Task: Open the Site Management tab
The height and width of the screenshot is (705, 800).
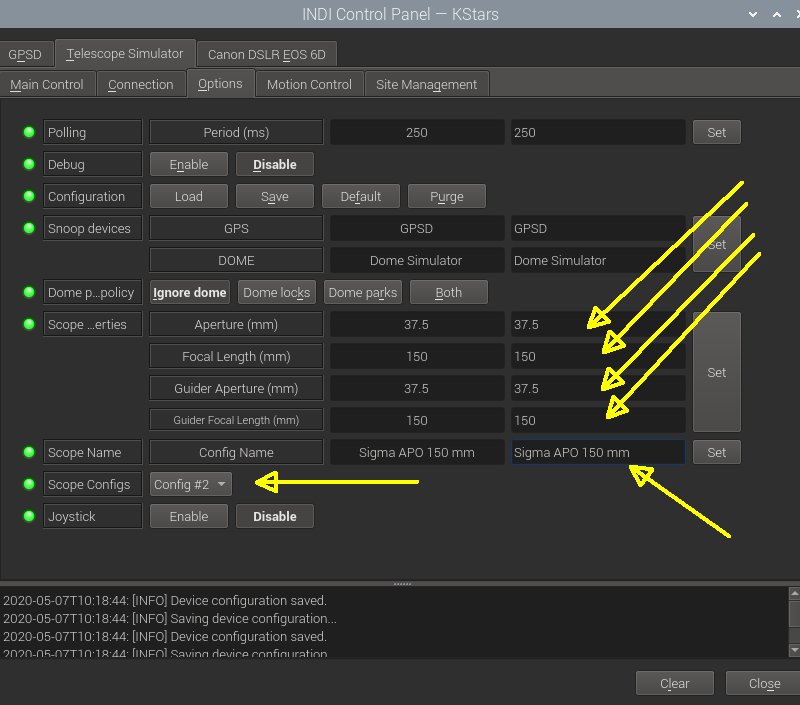Action: [427, 84]
